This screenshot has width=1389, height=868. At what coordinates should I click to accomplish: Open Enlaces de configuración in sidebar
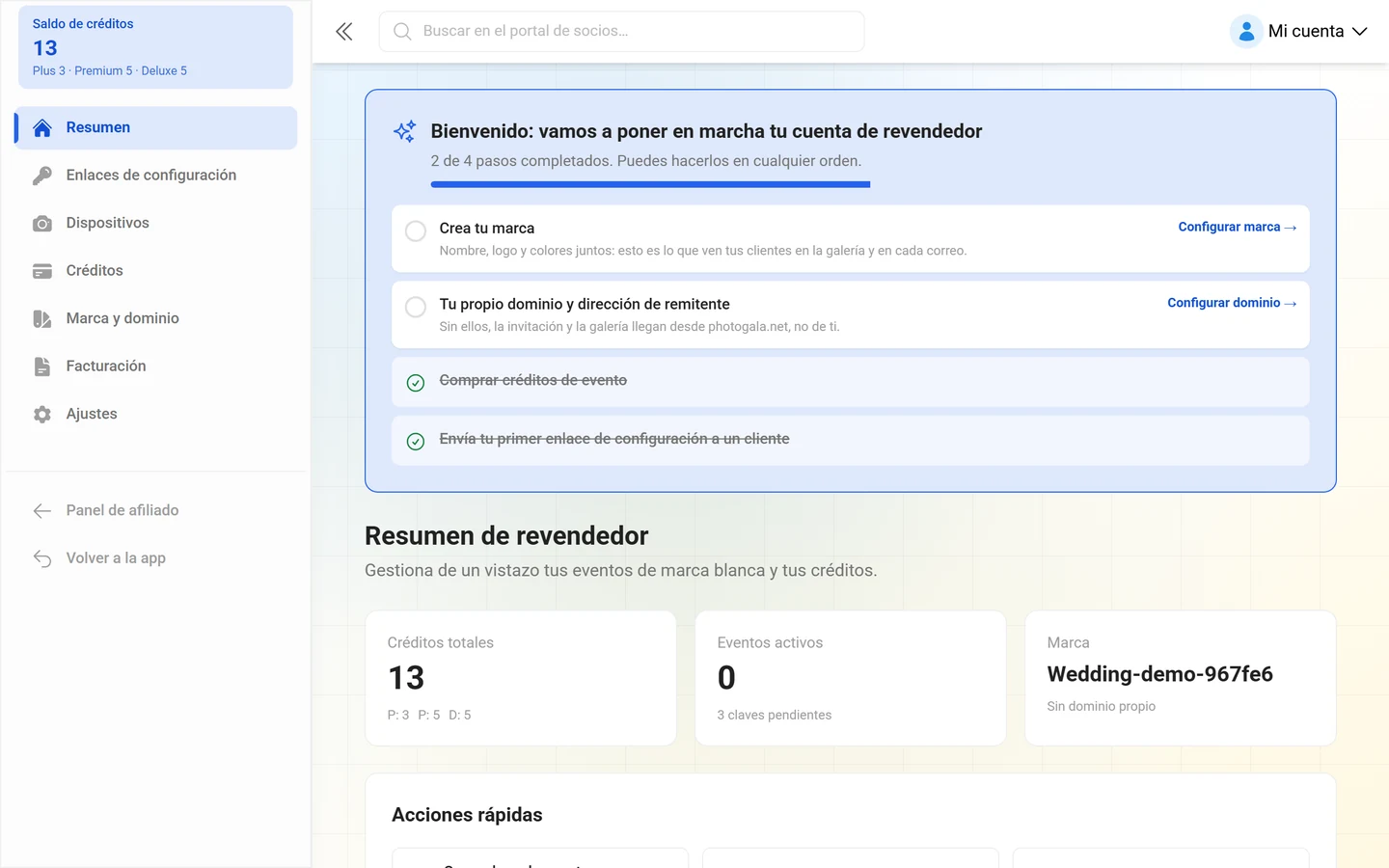[156, 176]
